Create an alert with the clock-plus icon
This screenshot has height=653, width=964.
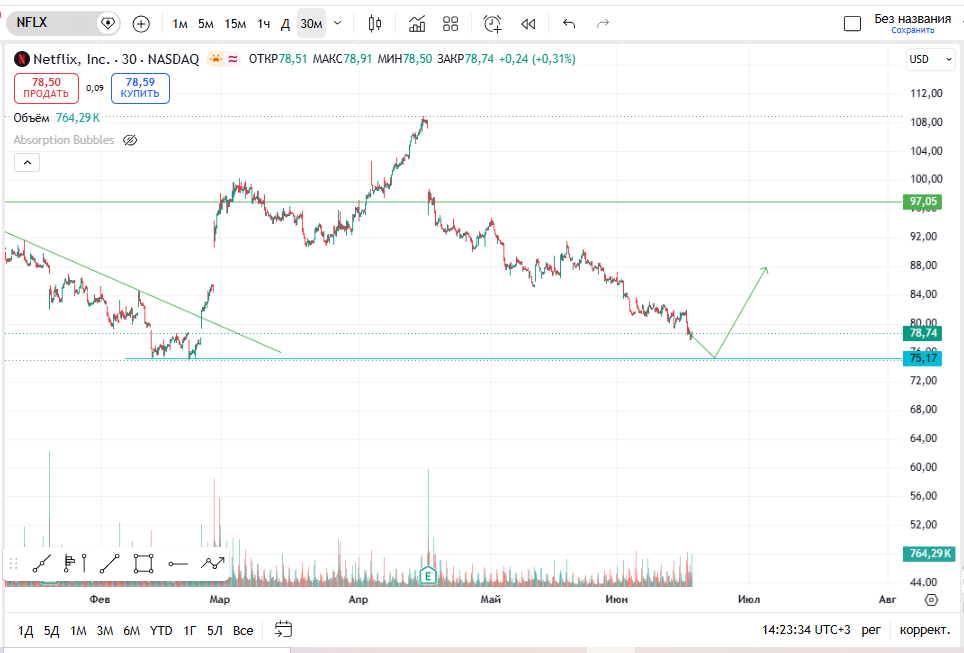tap(492, 23)
